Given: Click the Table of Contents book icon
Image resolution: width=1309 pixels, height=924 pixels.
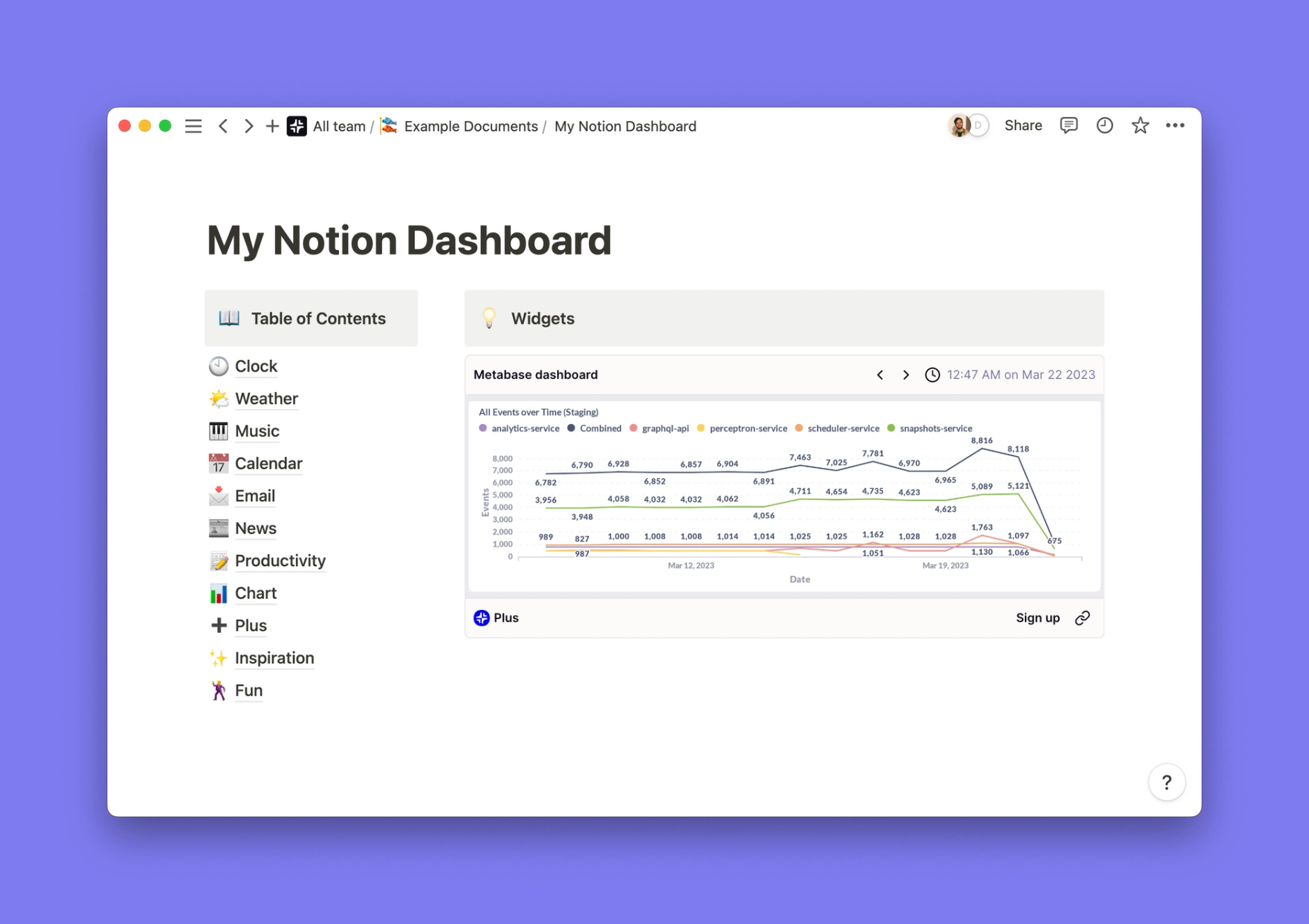Looking at the screenshot, I should [x=229, y=318].
